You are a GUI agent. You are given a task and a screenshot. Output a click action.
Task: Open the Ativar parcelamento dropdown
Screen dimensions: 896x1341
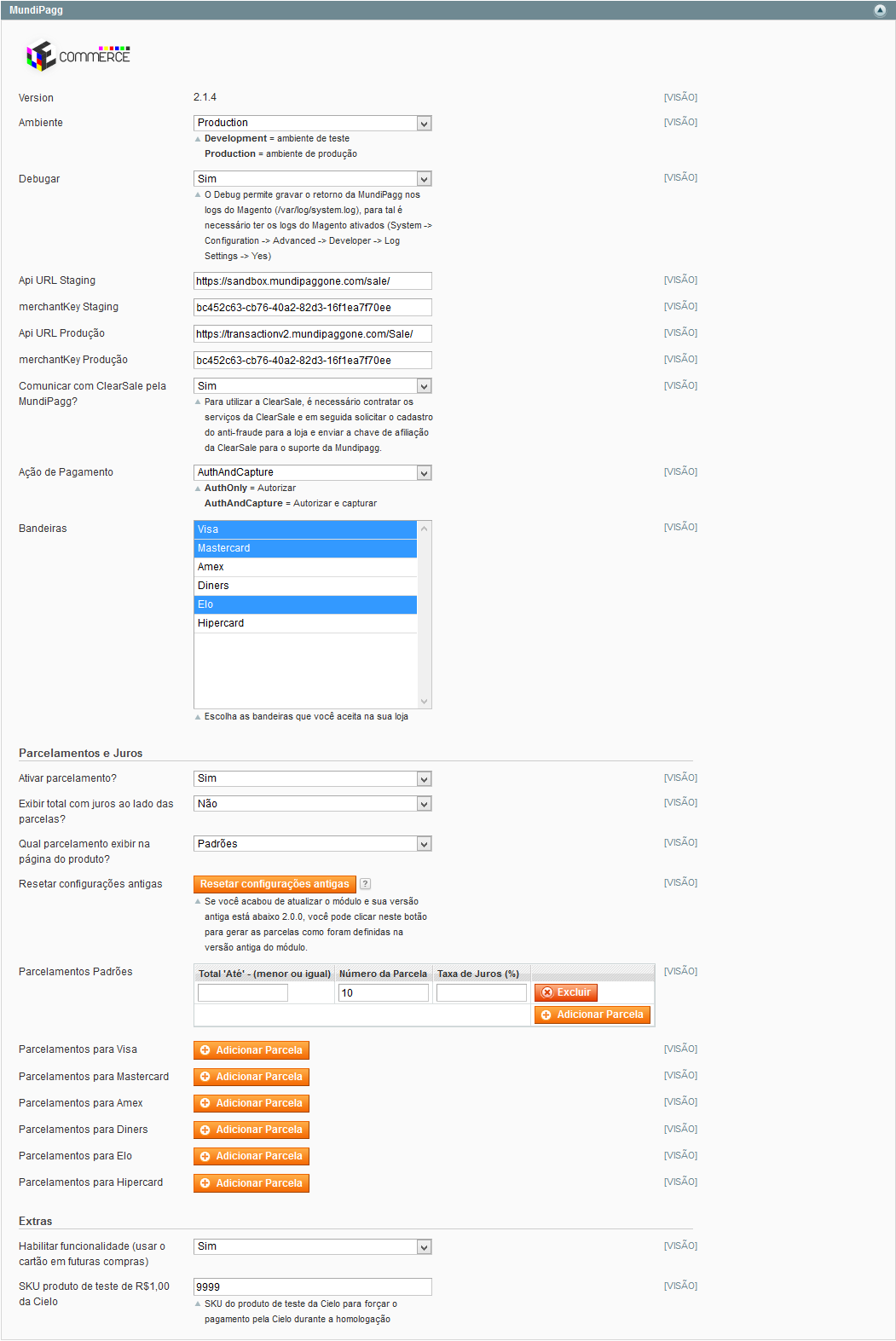point(312,779)
